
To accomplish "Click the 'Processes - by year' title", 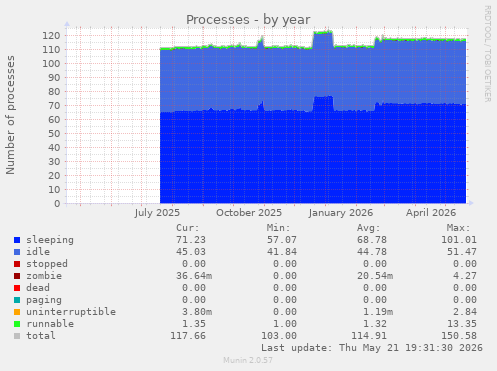I will click(x=248, y=20).
